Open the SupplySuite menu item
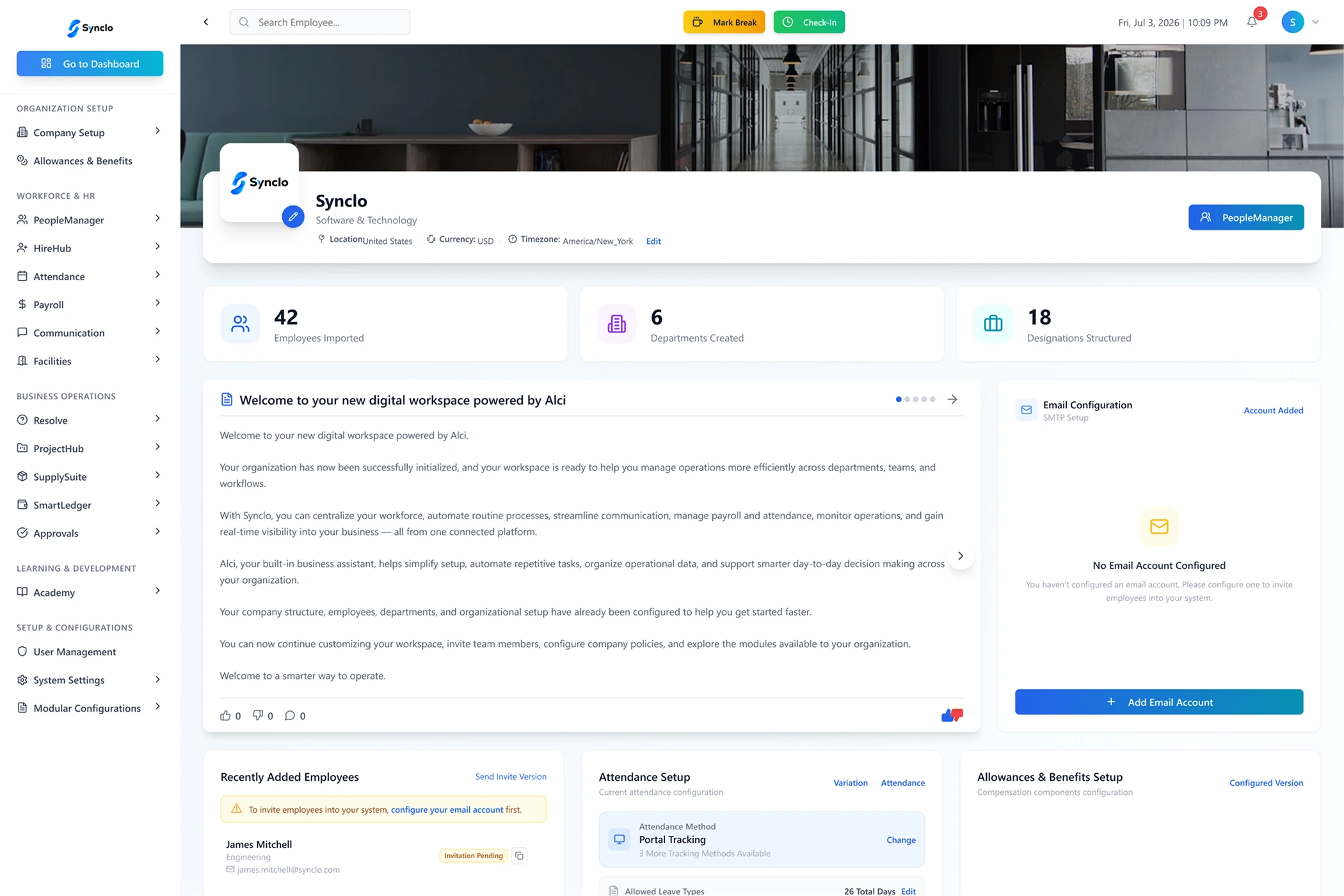Screen dimensions: 1344x896 (x=90, y=476)
